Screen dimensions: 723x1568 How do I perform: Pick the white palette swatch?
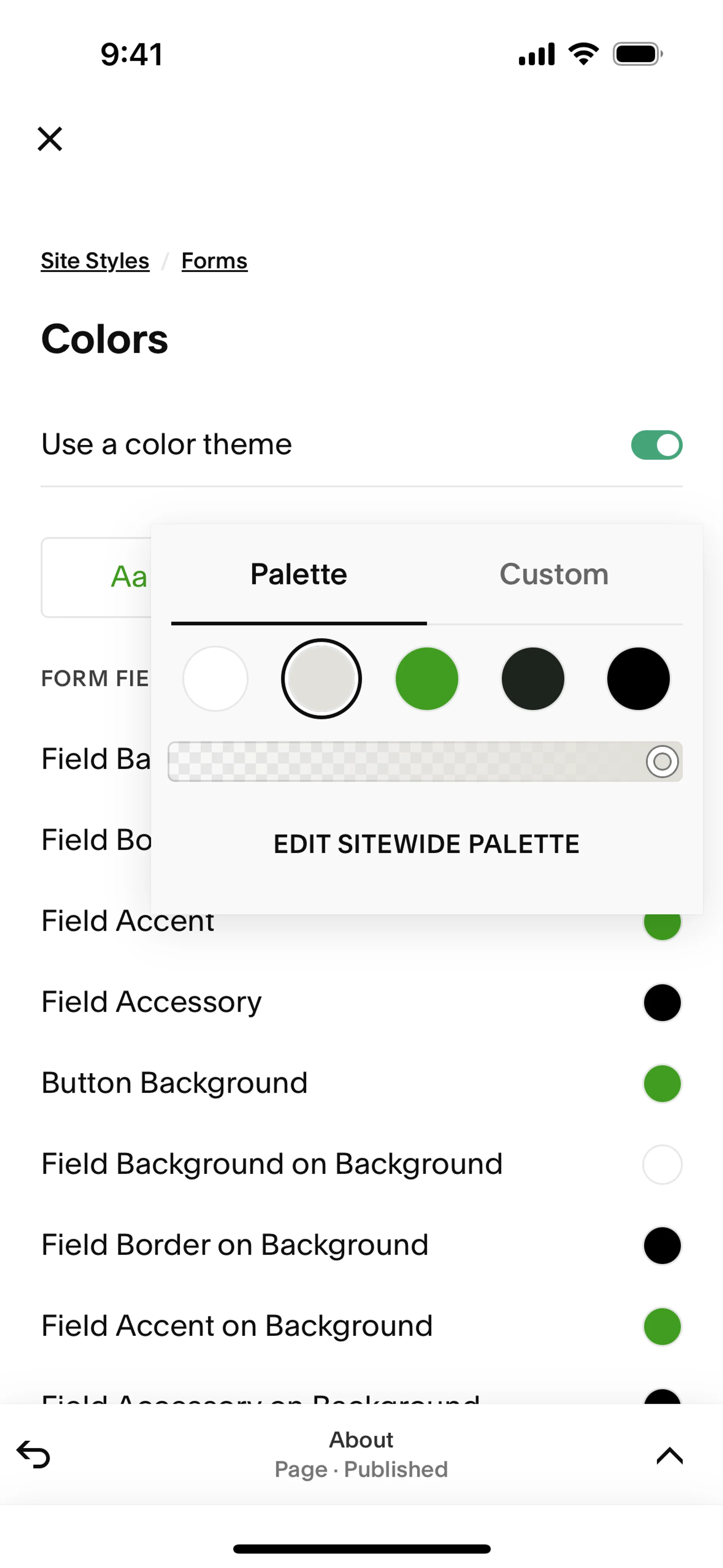(215, 679)
